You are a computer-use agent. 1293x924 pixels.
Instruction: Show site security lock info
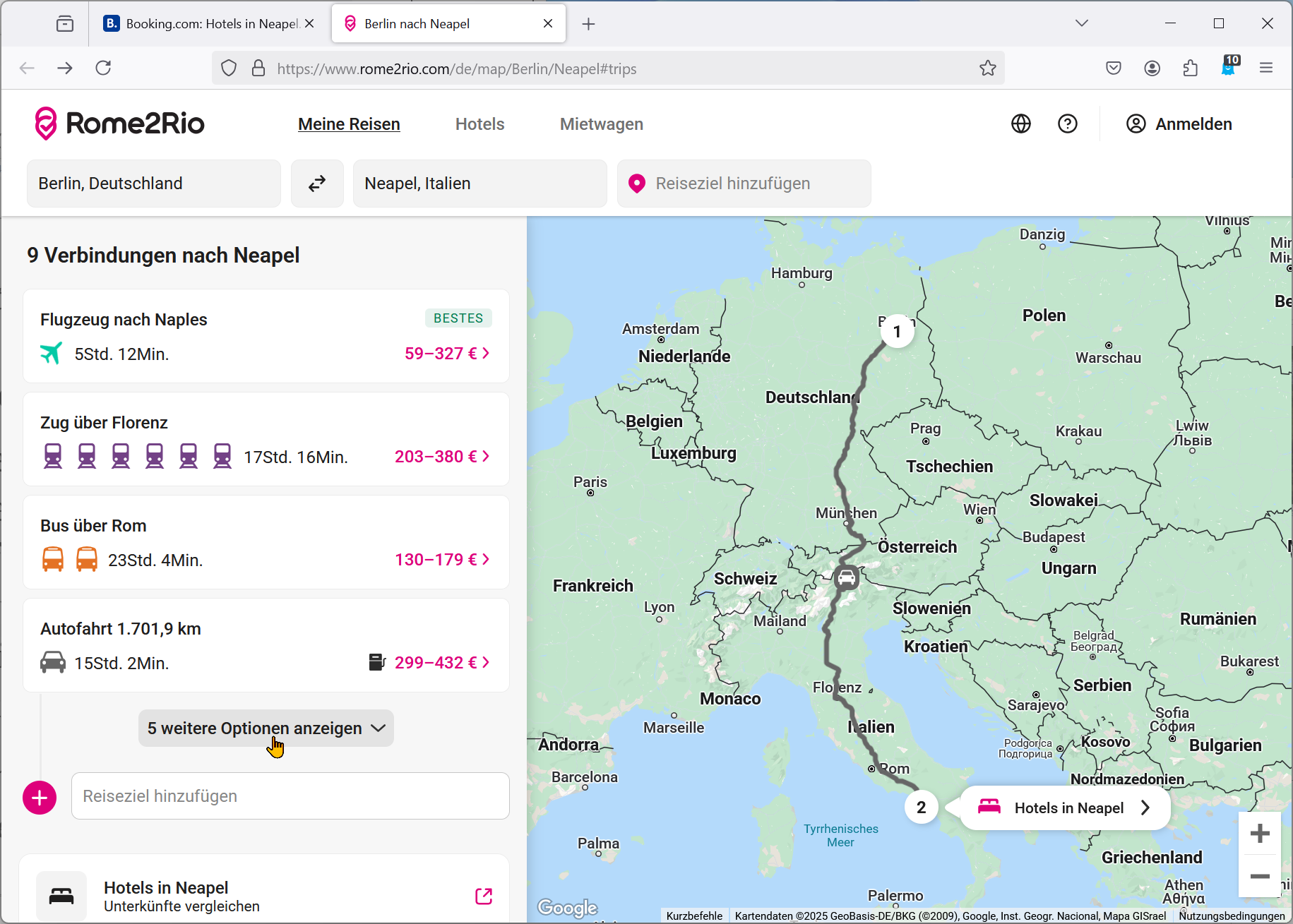pyautogui.click(x=258, y=68)
